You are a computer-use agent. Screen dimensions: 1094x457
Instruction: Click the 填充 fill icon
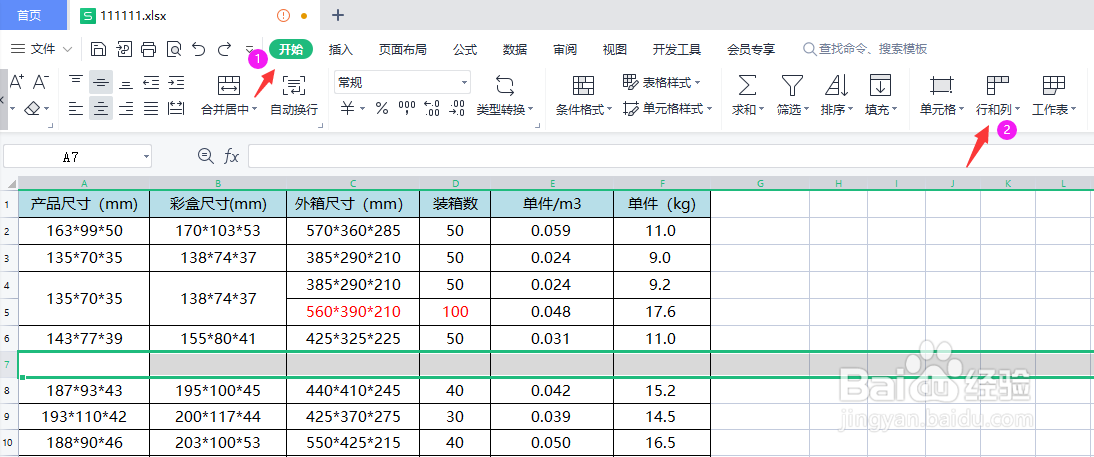(x=881, y=86)
